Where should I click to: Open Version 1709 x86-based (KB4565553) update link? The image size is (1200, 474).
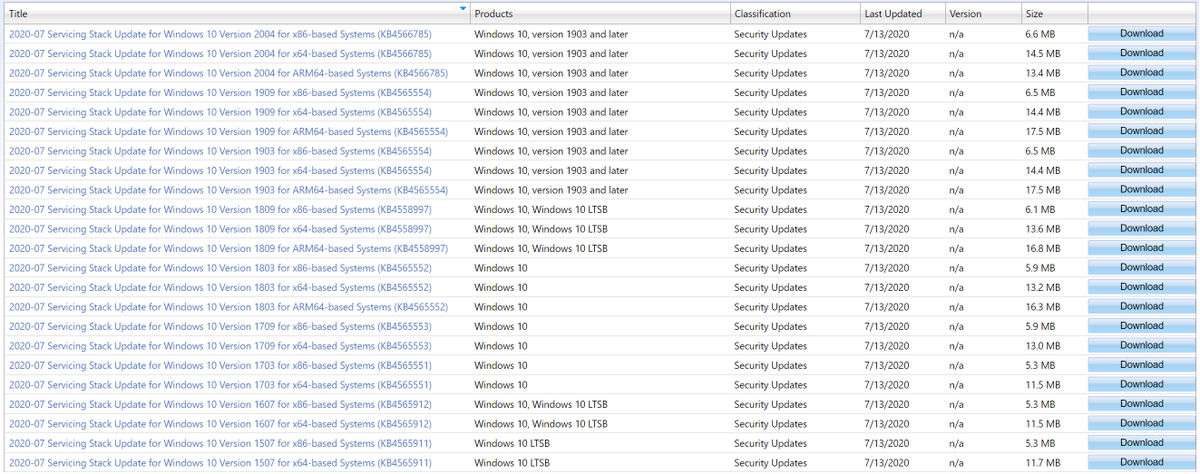pyautogui.click(x=220, y=327)
